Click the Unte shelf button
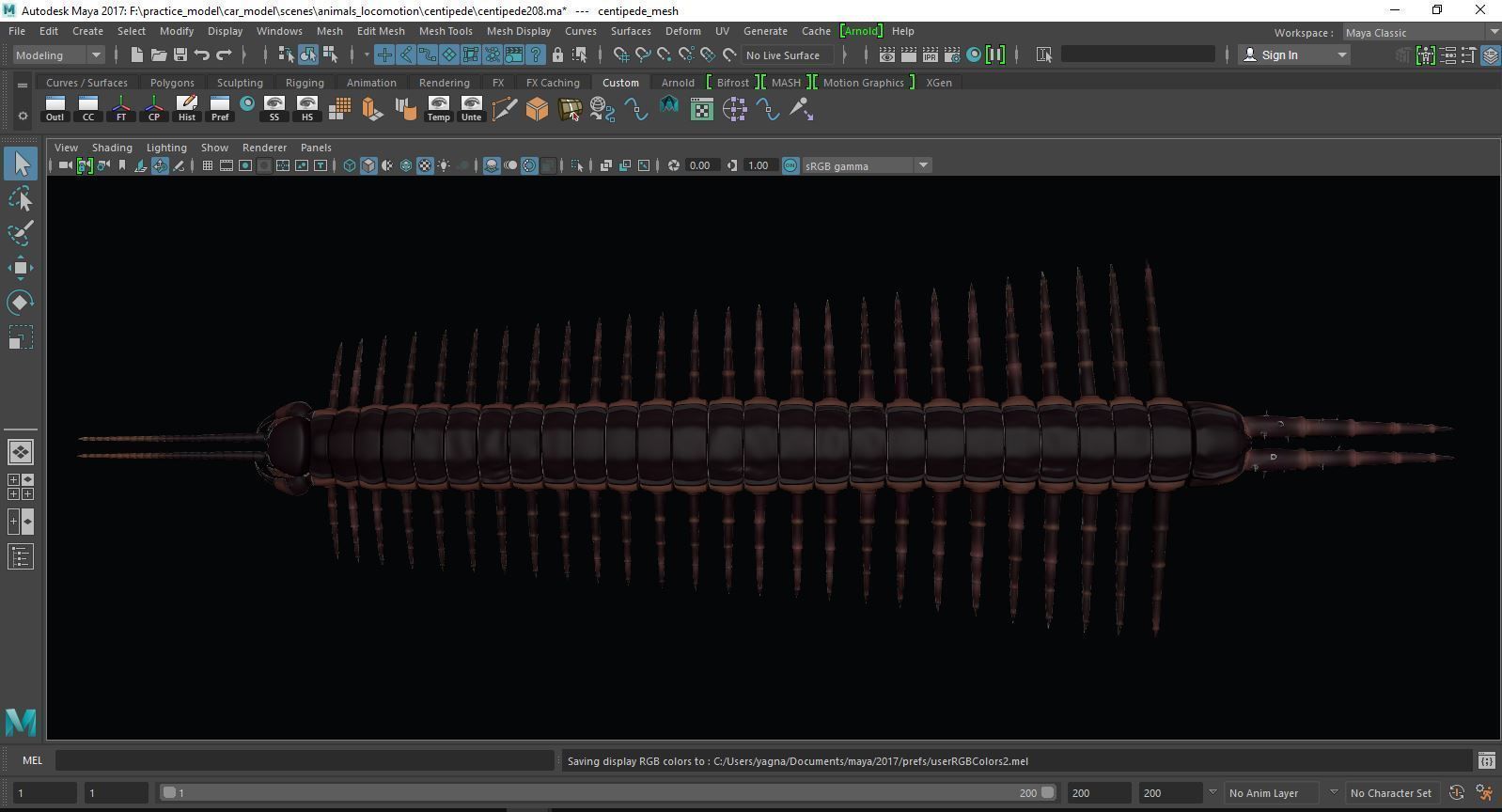 [471, 109]
